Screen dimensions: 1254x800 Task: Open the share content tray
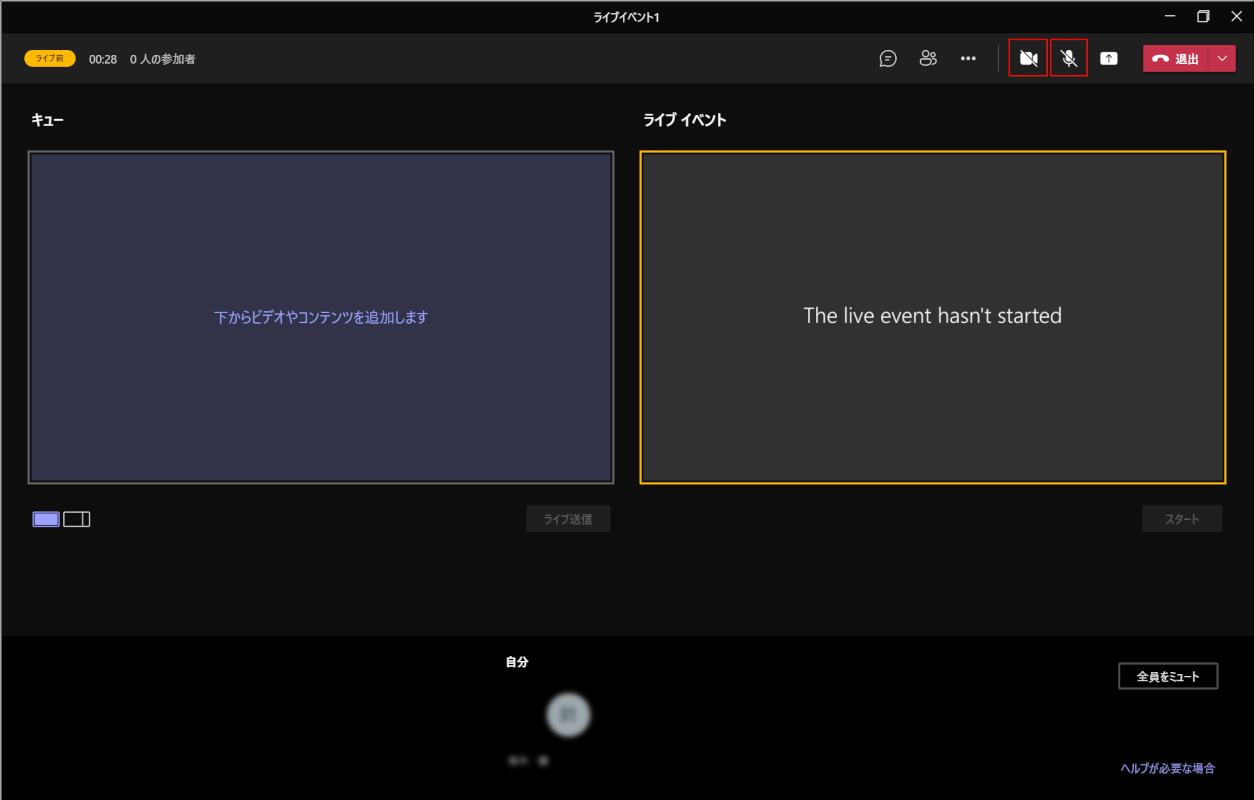1109,58
